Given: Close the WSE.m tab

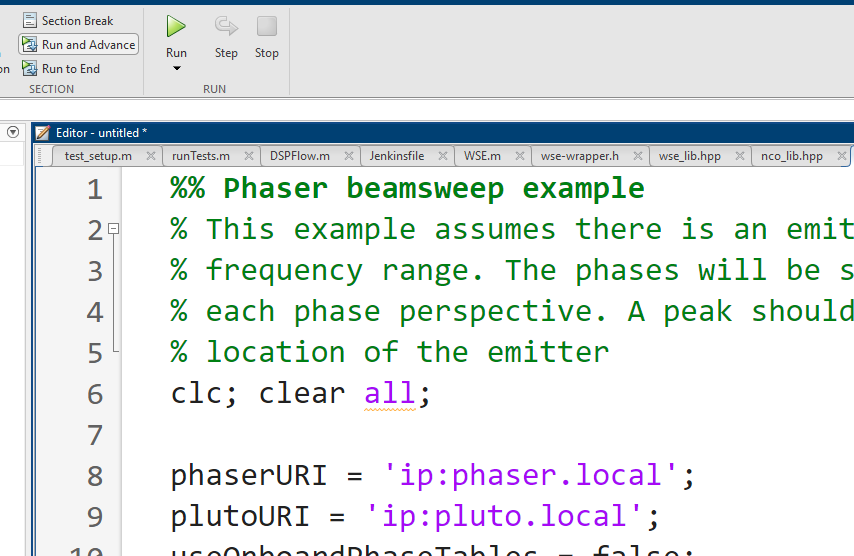Looking at the screenshot, I should [x=520, y=156].
